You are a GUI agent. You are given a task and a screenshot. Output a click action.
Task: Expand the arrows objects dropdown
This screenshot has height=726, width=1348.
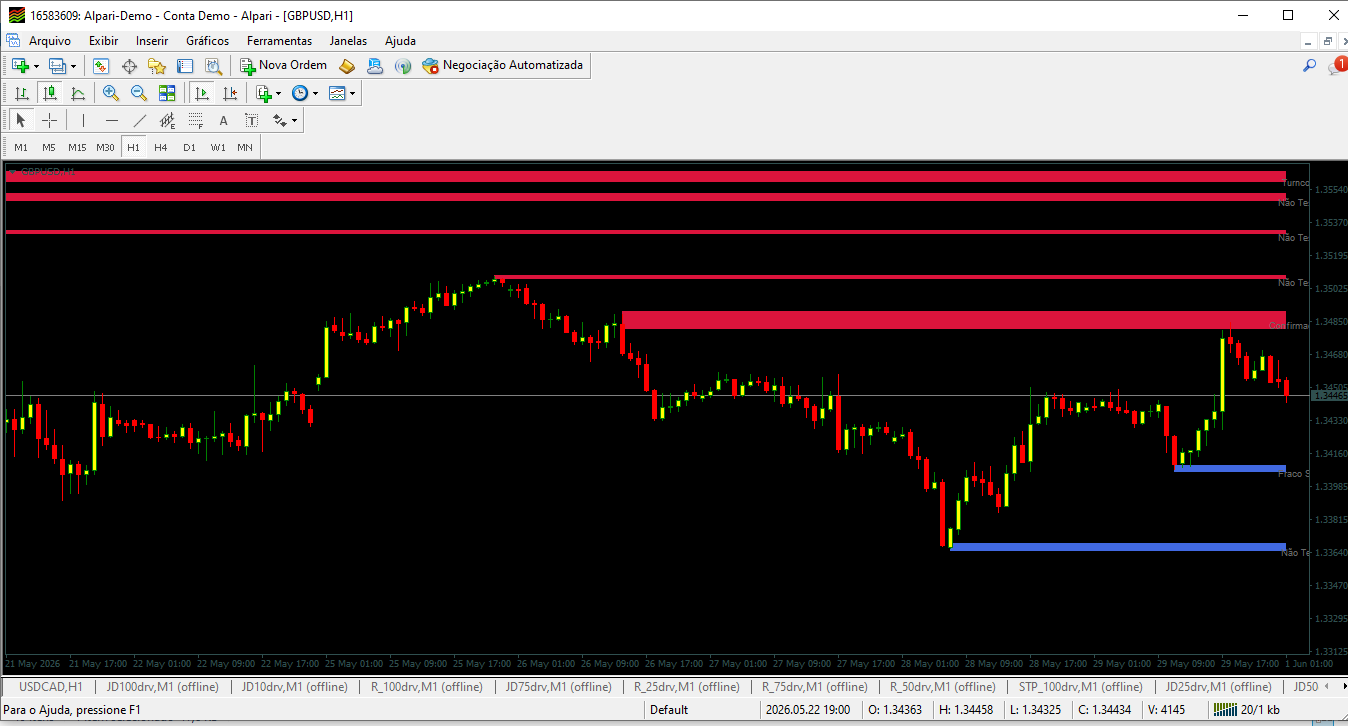(x=294, y=121)
